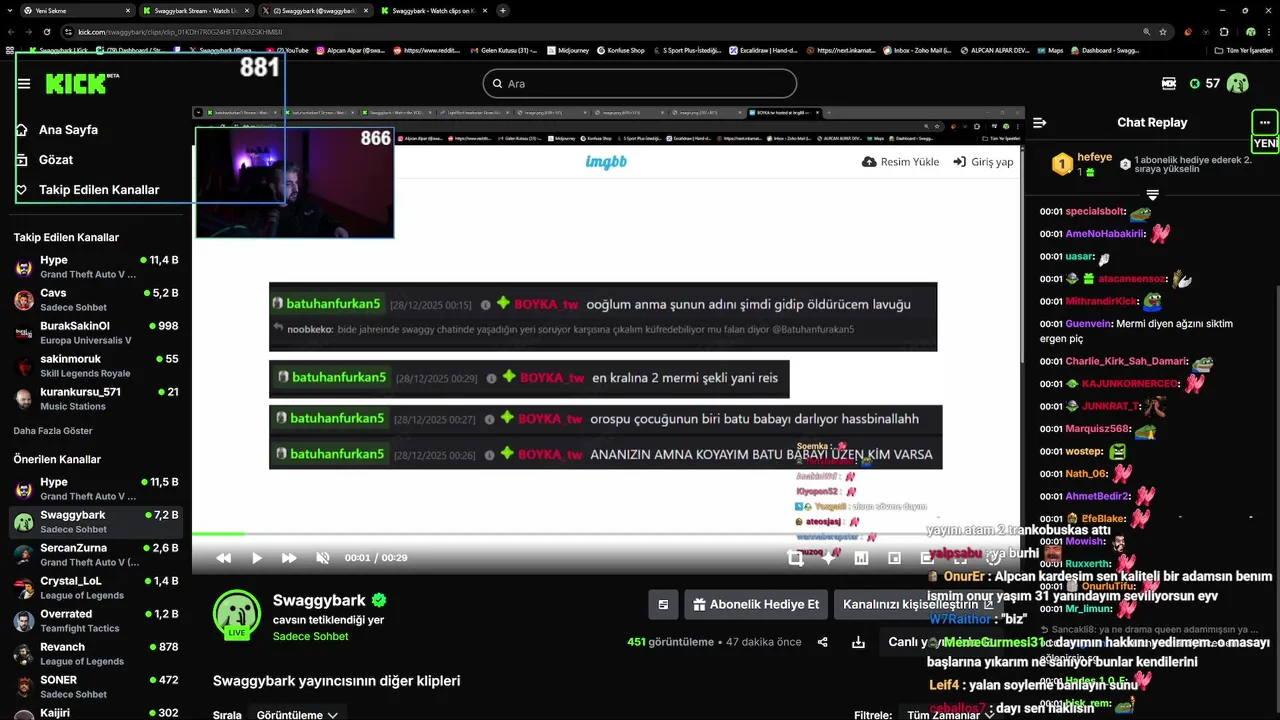Click hefeye in gift leaderboard

coord(1095,158)
